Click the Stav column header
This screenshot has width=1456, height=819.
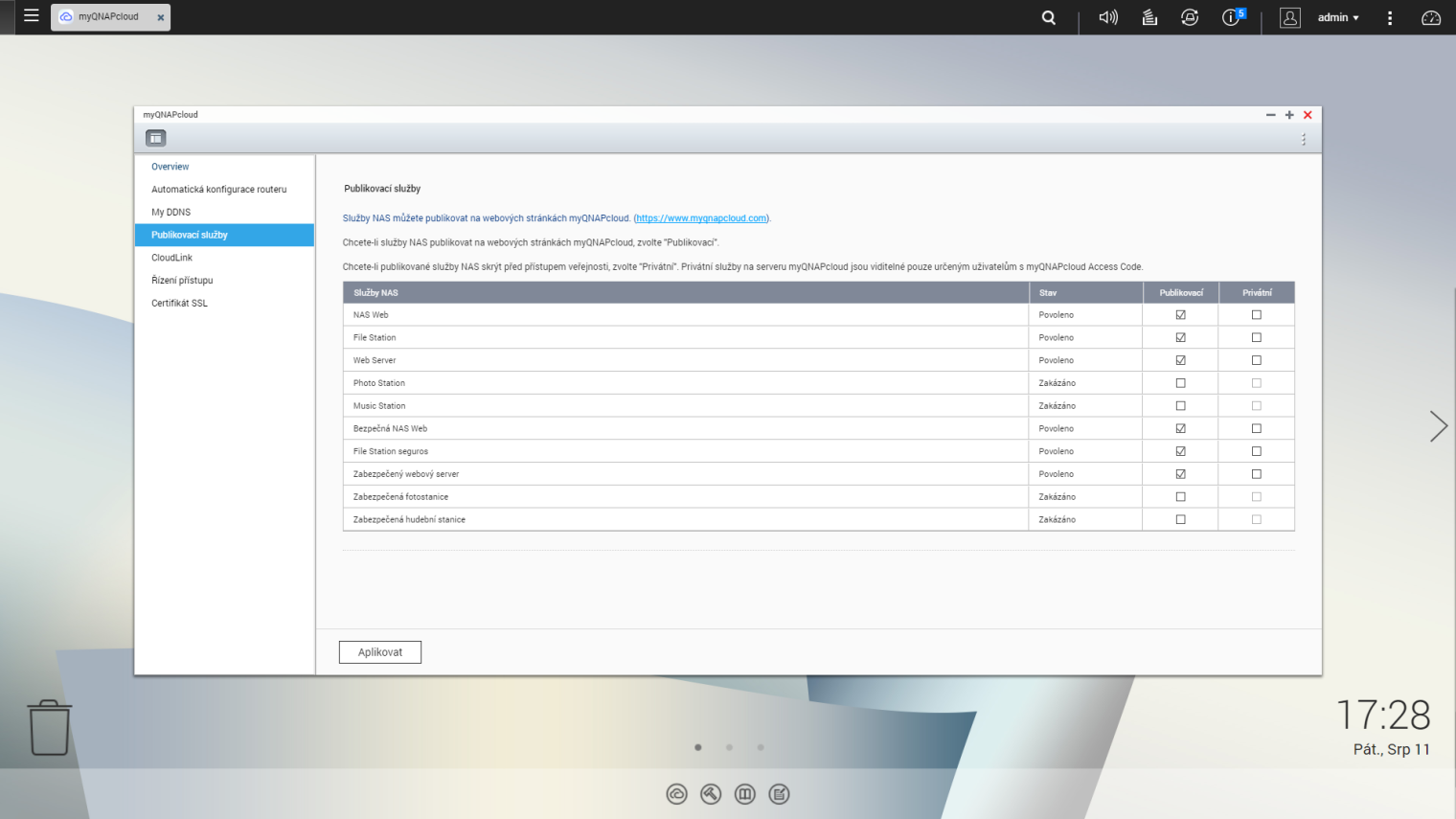(x=1086, y=293)
